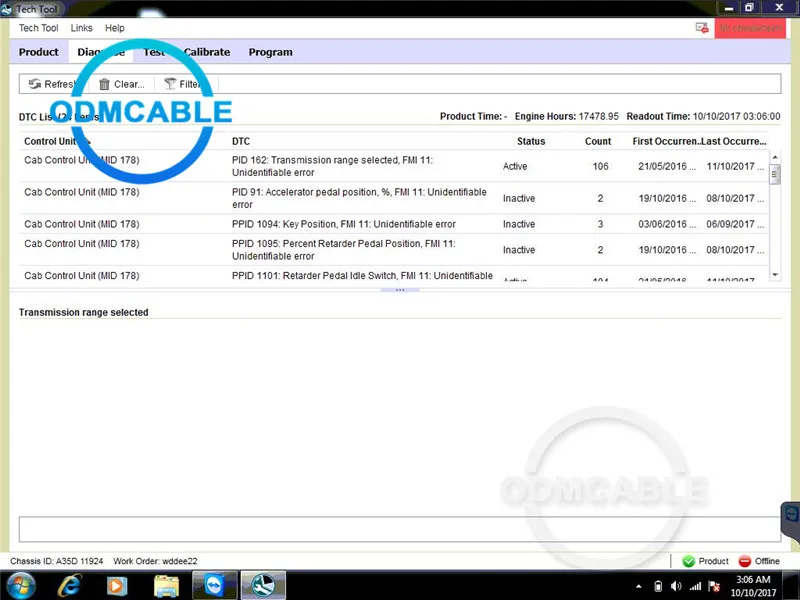Image resolution: width=800 pixels, height=600 pixels.
Task: Open TeamViewer from the taskbar
Action: (215, 585)
